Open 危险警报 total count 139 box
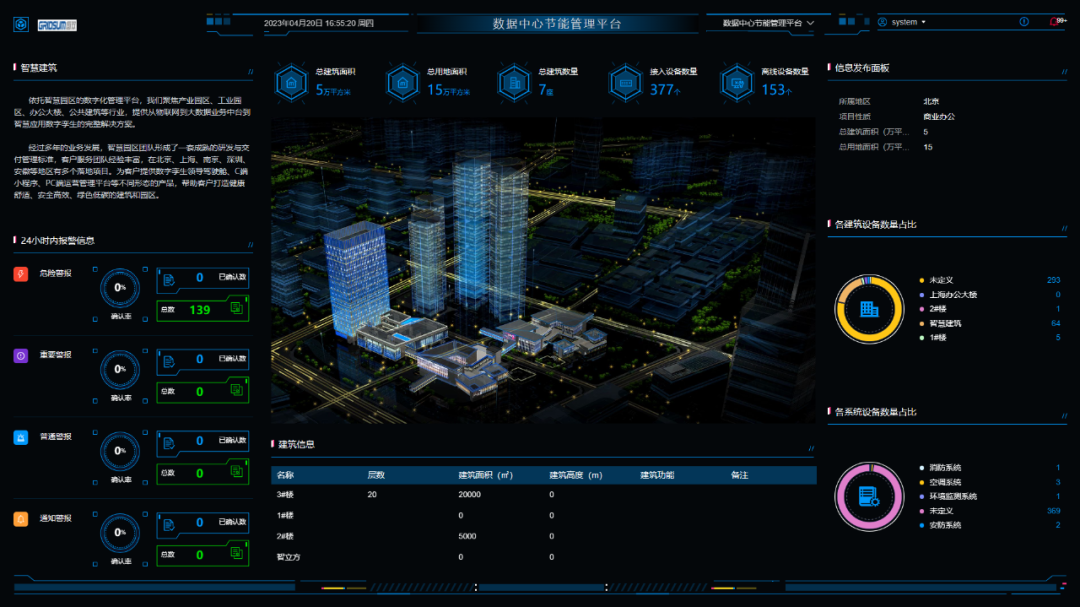 click(202, 309)
